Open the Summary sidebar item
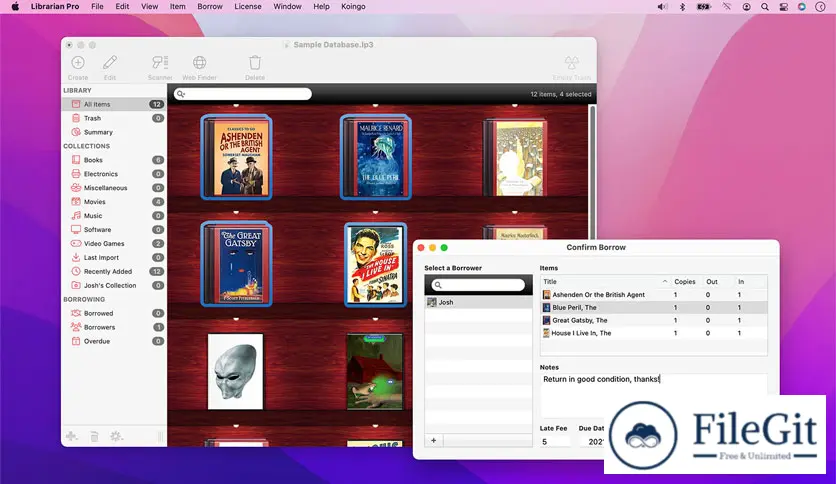Image resolution: width=836 pixels, height=484 pixels. click(114, 132)
